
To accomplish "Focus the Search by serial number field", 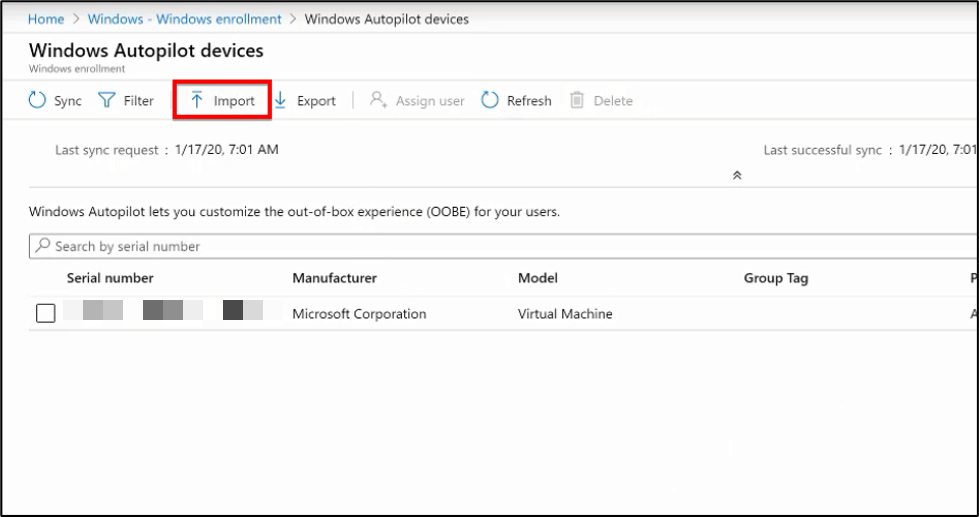I will click(503, 246).
